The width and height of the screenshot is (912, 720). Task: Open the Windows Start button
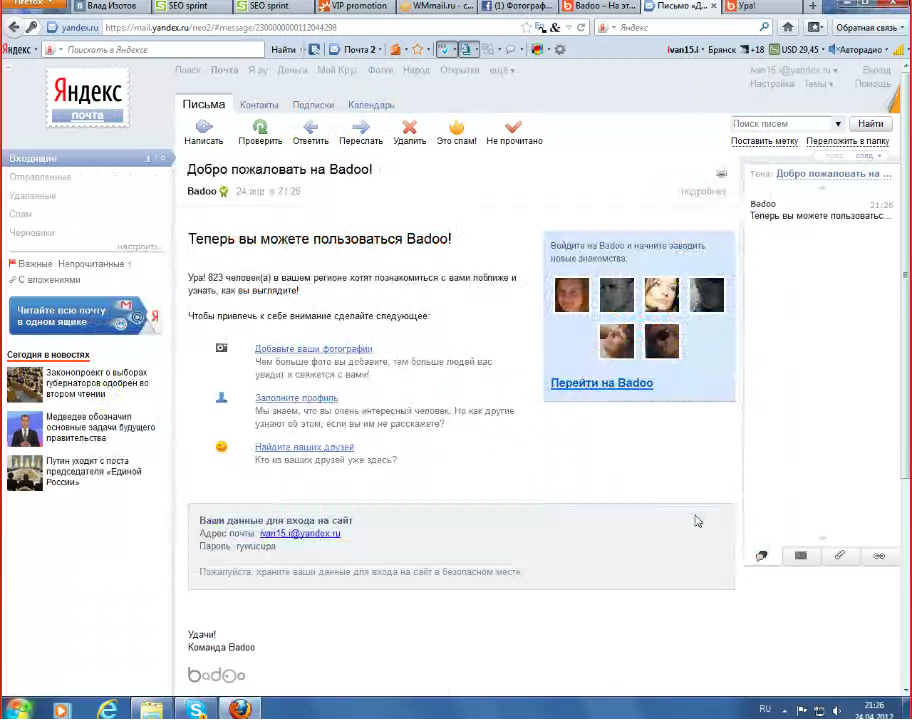(x=17, y=709)
